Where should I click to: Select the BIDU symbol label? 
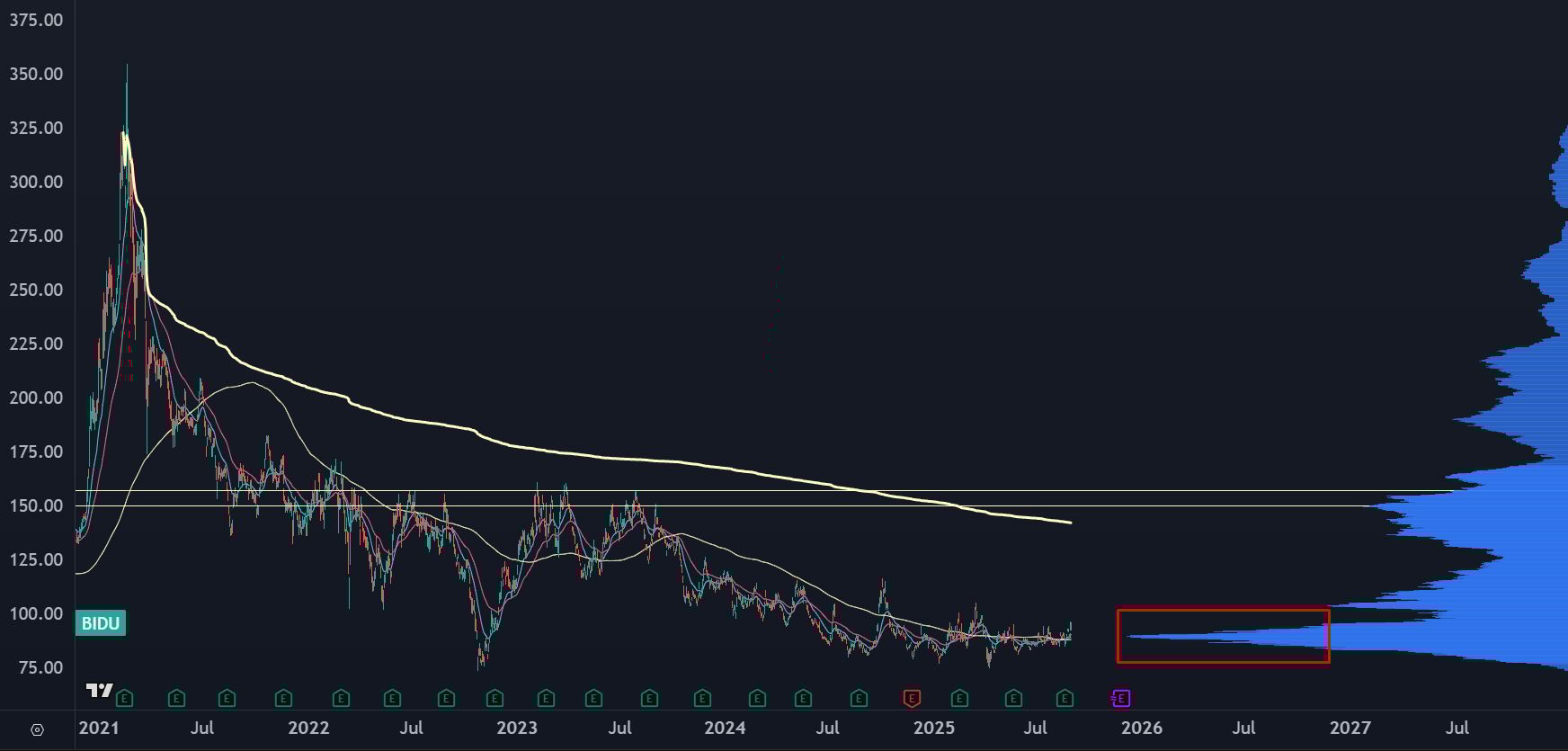click(101, 623)
